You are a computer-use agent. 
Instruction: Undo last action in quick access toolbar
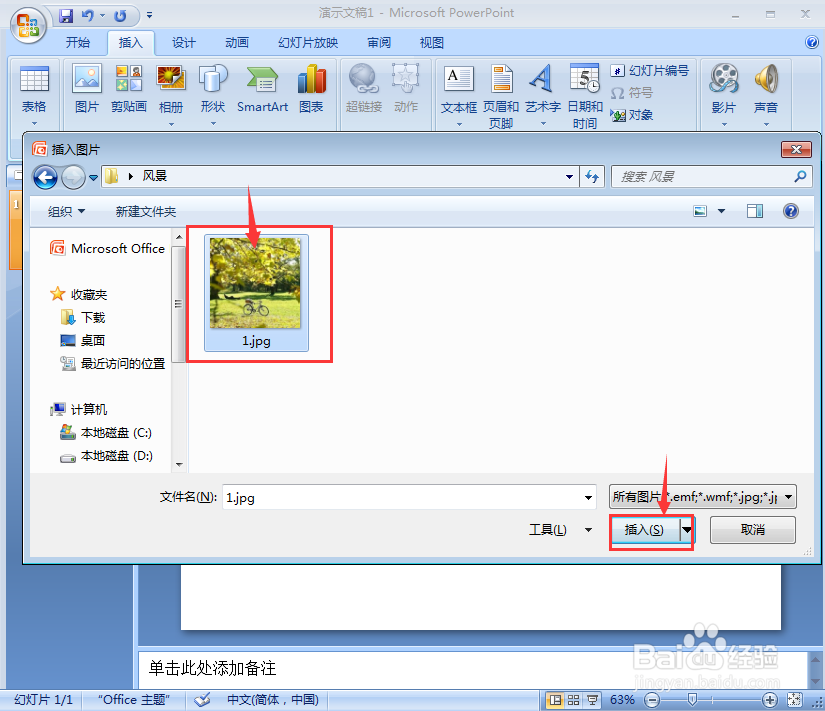(87, 16)
